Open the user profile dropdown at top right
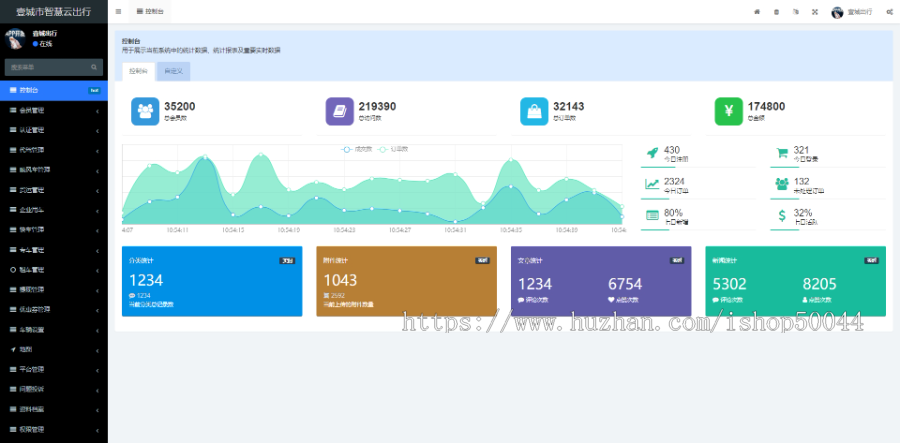Viewport: 900px width, 443px height. 852,12
